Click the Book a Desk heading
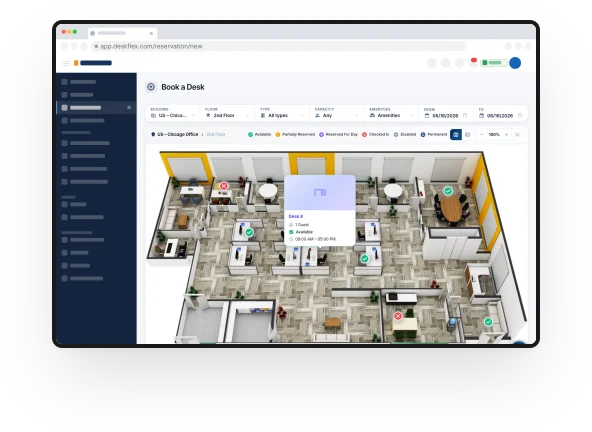592x432 pixels. (183, 87)
